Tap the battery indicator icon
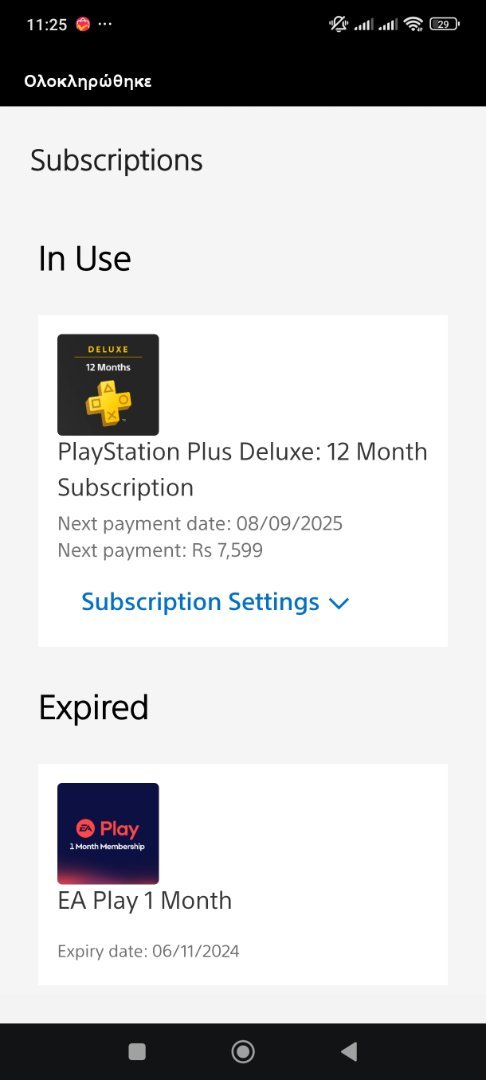 pyautogui.click(x=444, y=25)
